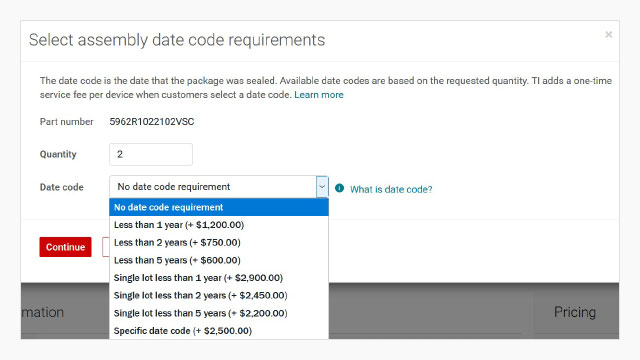Collapse the Date code dropdown arrow
640x360 pixels.
point(322,187)
